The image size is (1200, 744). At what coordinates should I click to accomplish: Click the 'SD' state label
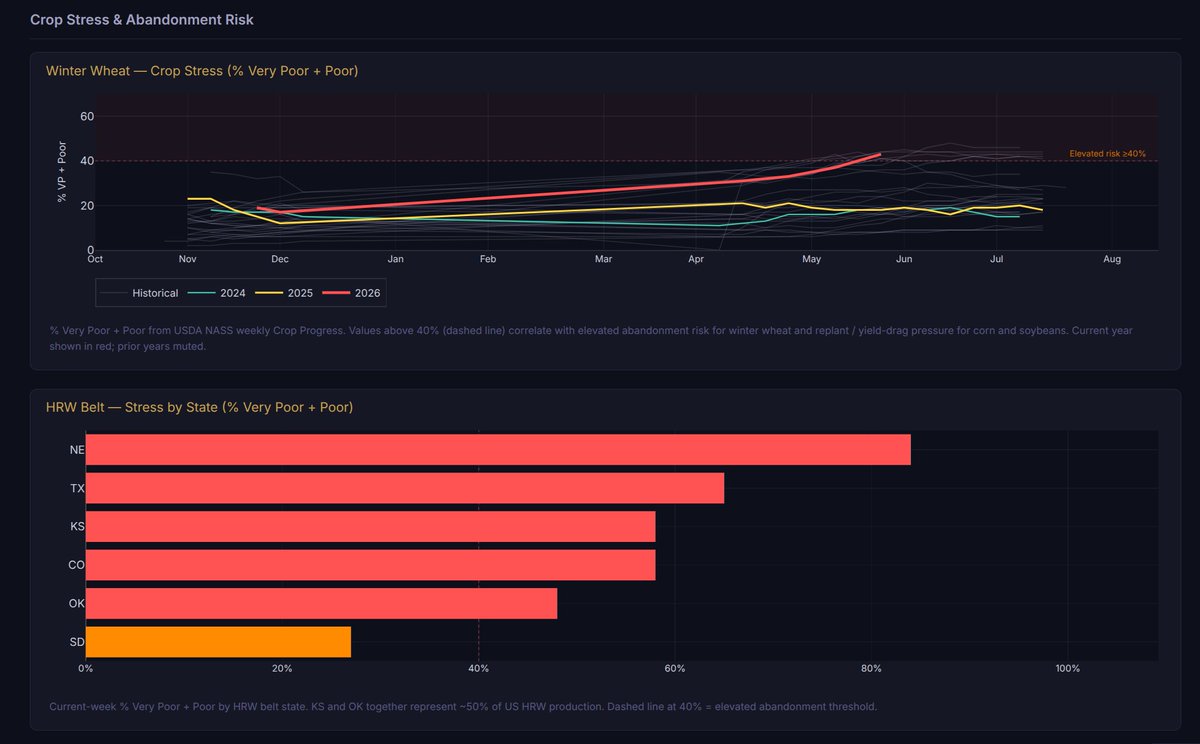coord(77,642)
